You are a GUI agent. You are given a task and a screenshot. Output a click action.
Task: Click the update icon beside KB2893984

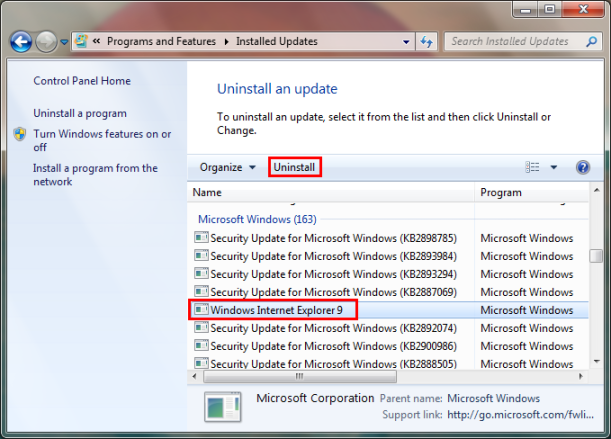201,255
